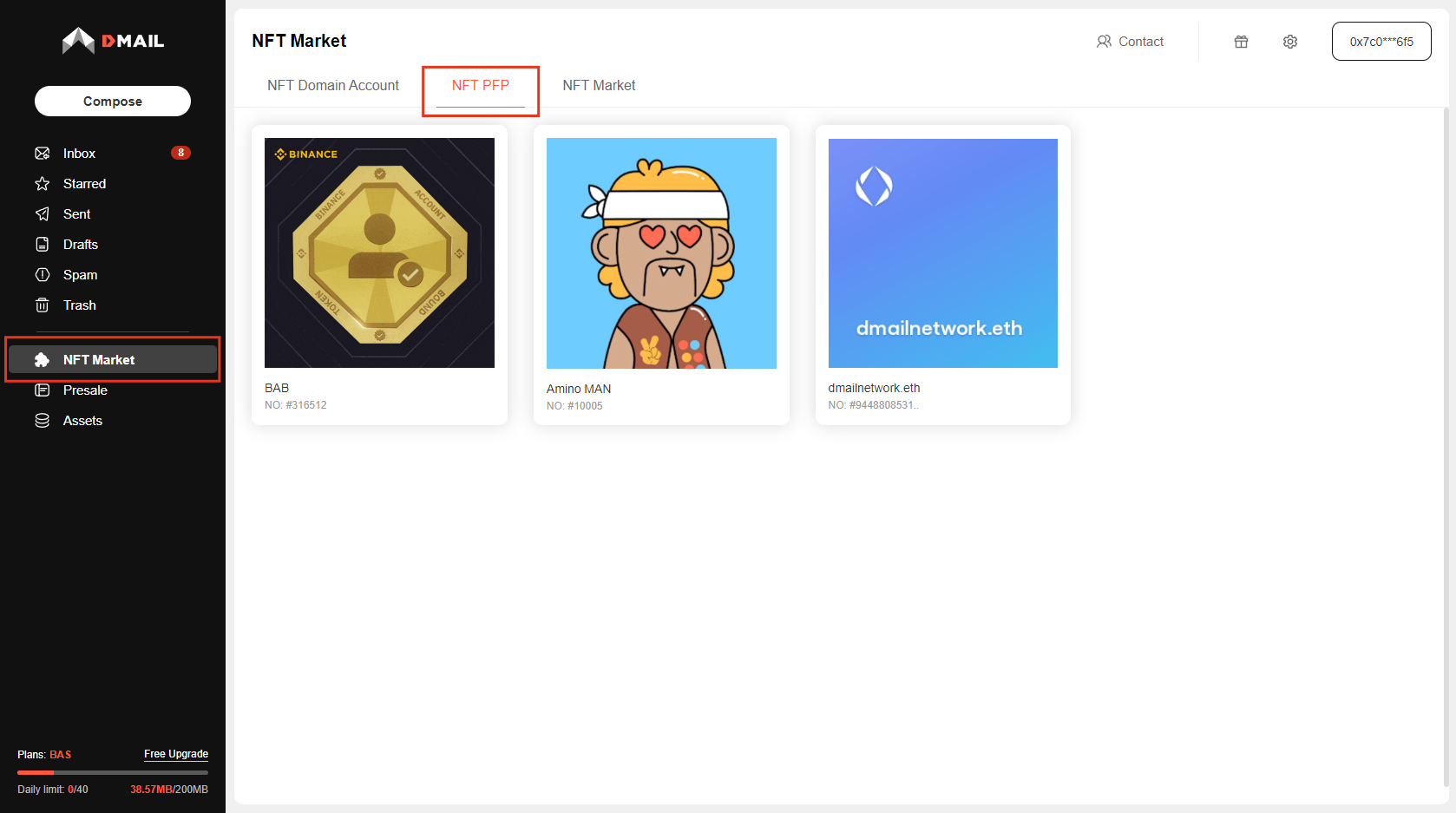This screenshot has height=813, width=1456.
Task: Click the Dmail logo
Action: click(x=111, y=39)
